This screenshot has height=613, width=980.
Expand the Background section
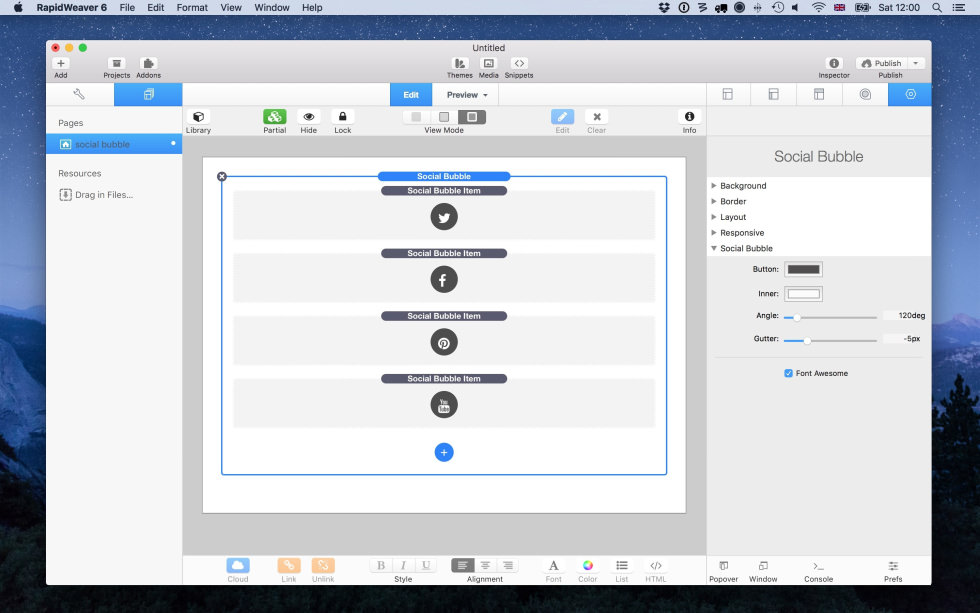click(714, 186)
